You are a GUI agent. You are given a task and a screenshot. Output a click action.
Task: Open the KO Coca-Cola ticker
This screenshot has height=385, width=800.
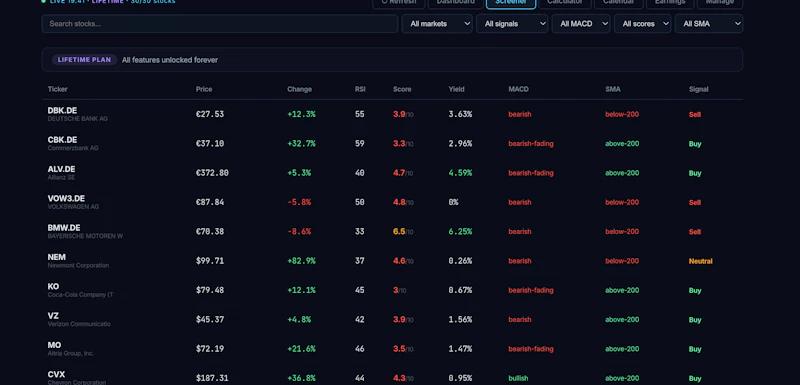pyautogui.click(x=53, y=287)
